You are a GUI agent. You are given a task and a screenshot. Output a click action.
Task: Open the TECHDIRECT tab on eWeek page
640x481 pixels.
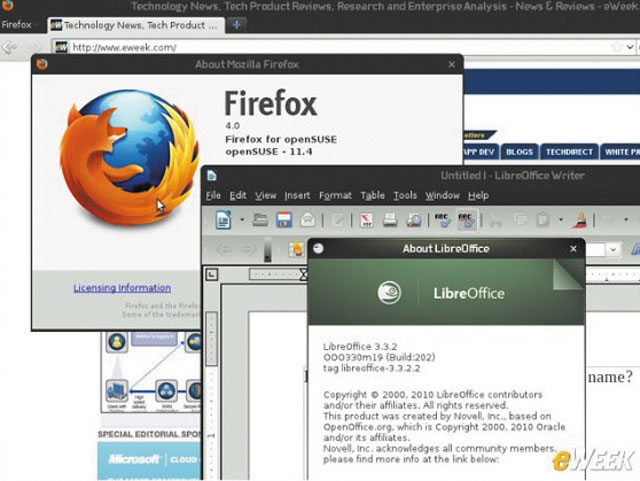click(x=569, y=152)
